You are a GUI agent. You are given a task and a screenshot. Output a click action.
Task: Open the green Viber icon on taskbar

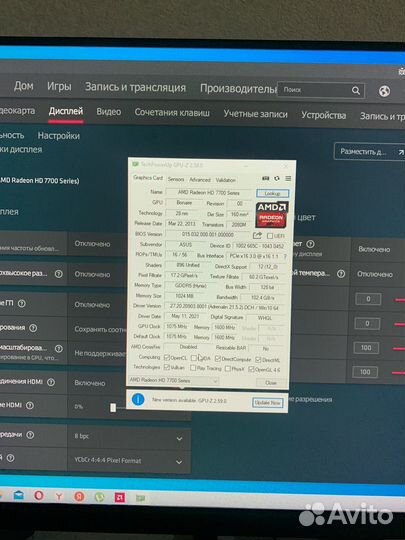point(100,497)
